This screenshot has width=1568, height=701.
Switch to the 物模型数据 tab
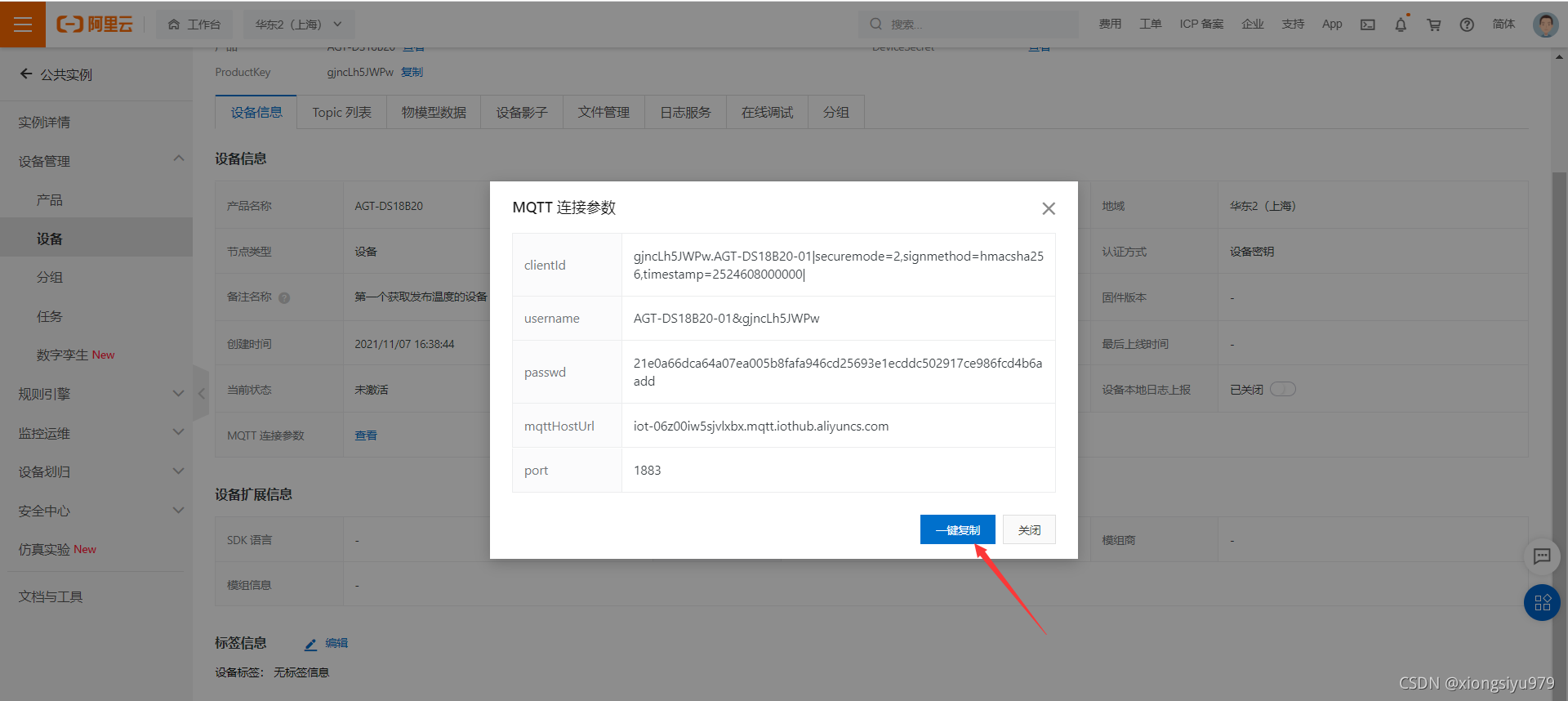click(434, 112)
